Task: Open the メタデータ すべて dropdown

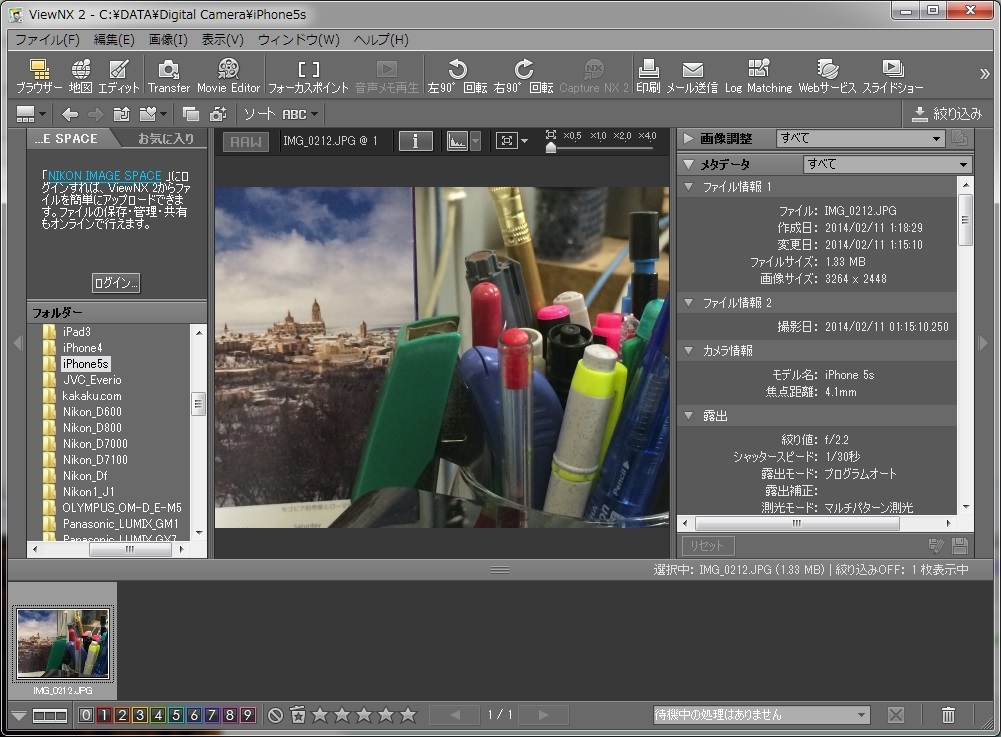Action: click(x=887, y=164)
